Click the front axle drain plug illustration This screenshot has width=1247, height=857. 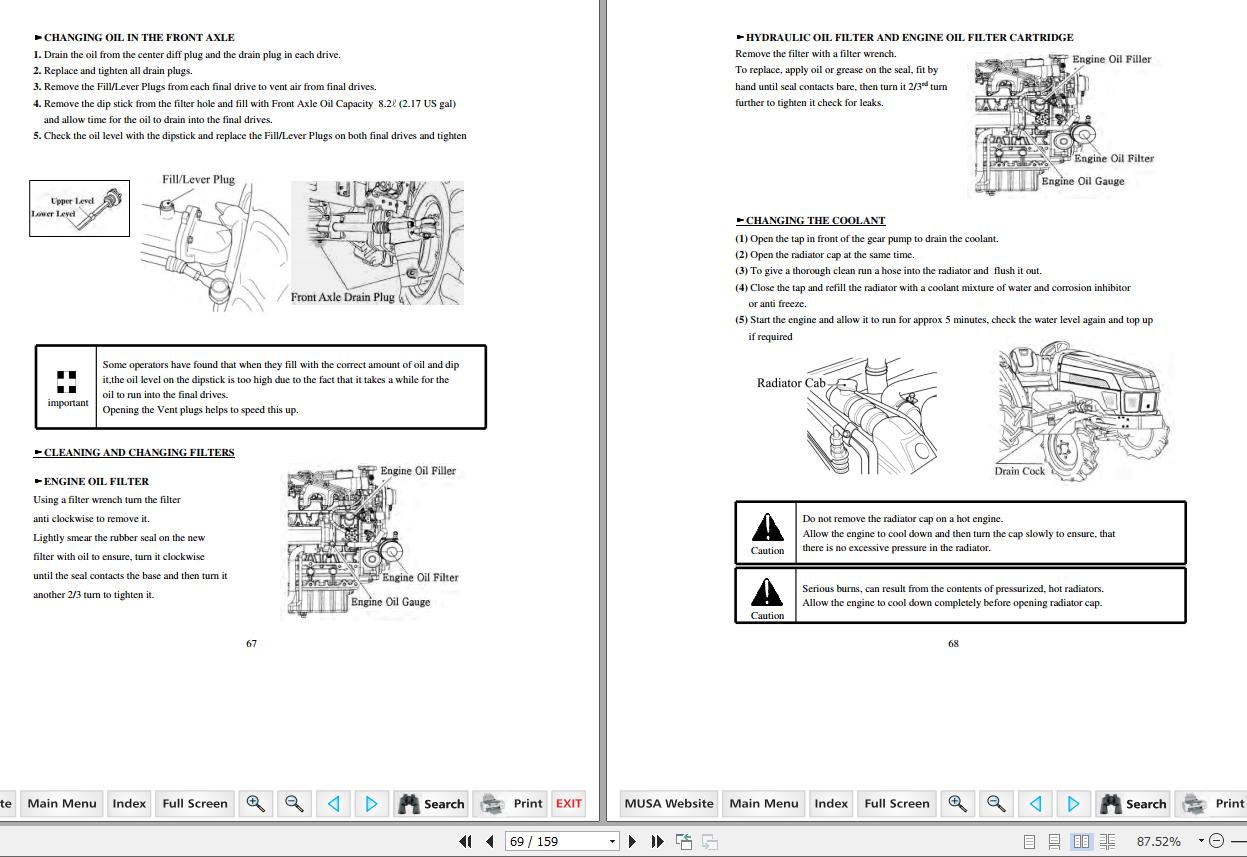pos(377,243)
